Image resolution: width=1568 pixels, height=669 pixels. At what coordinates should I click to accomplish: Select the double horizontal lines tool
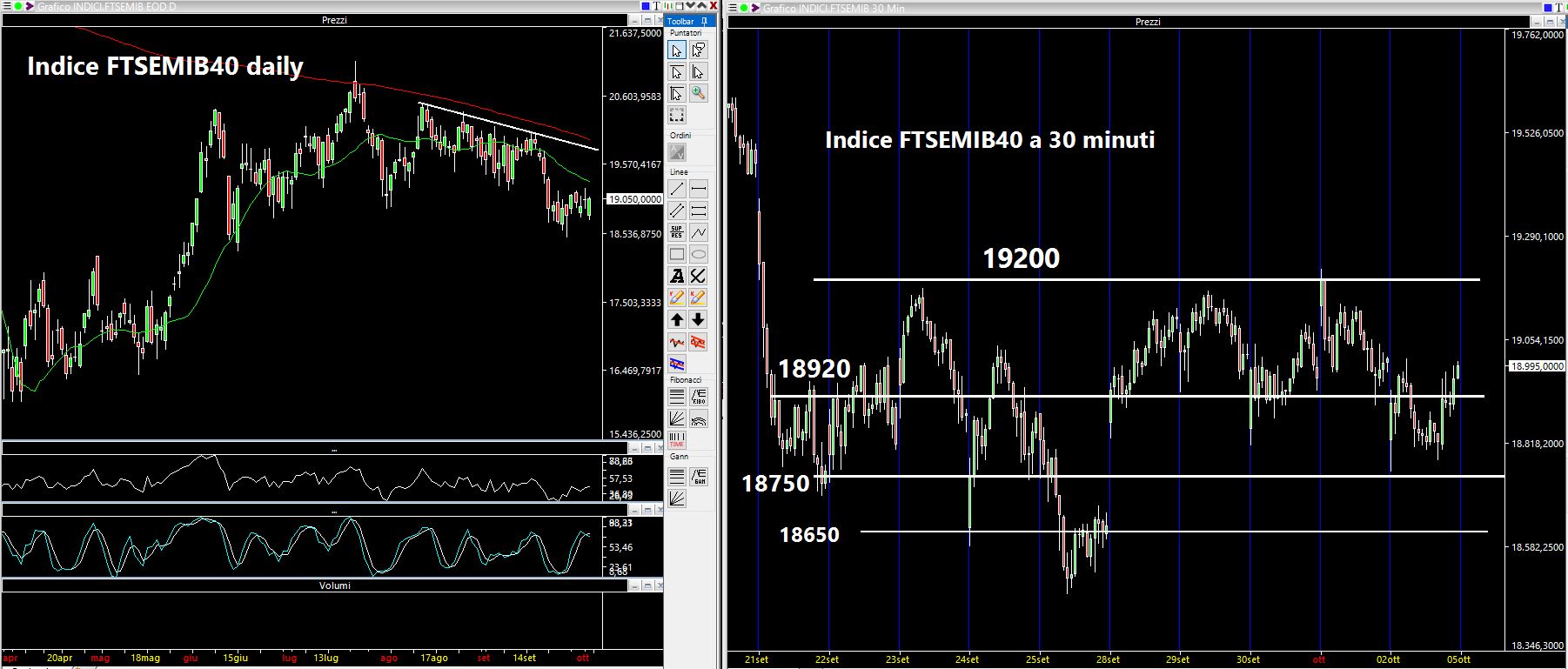pyautogui.click(x=698, y=211)
